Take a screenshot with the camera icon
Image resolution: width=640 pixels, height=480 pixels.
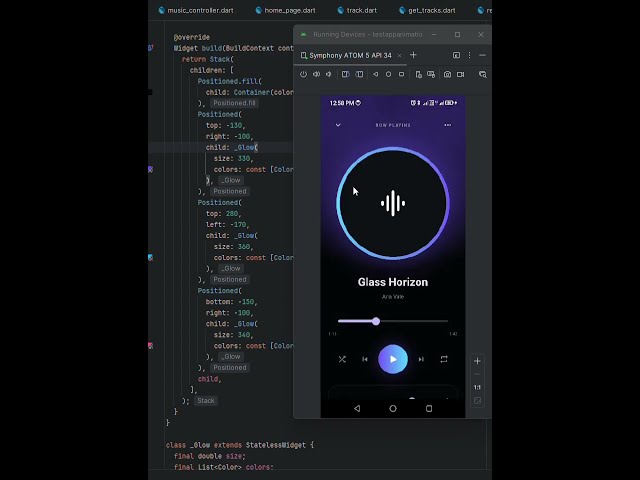447,74
